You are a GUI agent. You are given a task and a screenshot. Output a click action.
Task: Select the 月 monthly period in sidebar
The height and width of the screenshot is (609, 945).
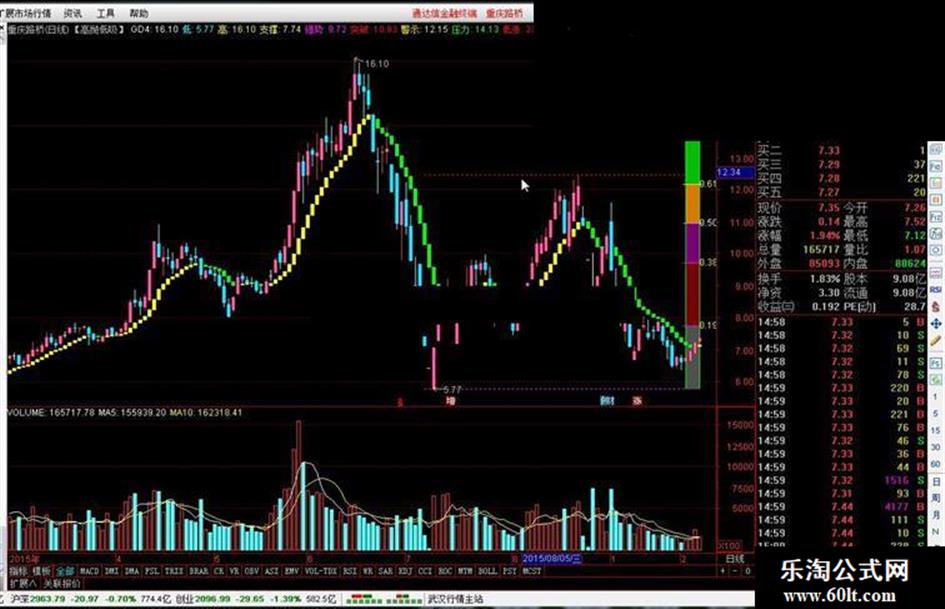936,515
